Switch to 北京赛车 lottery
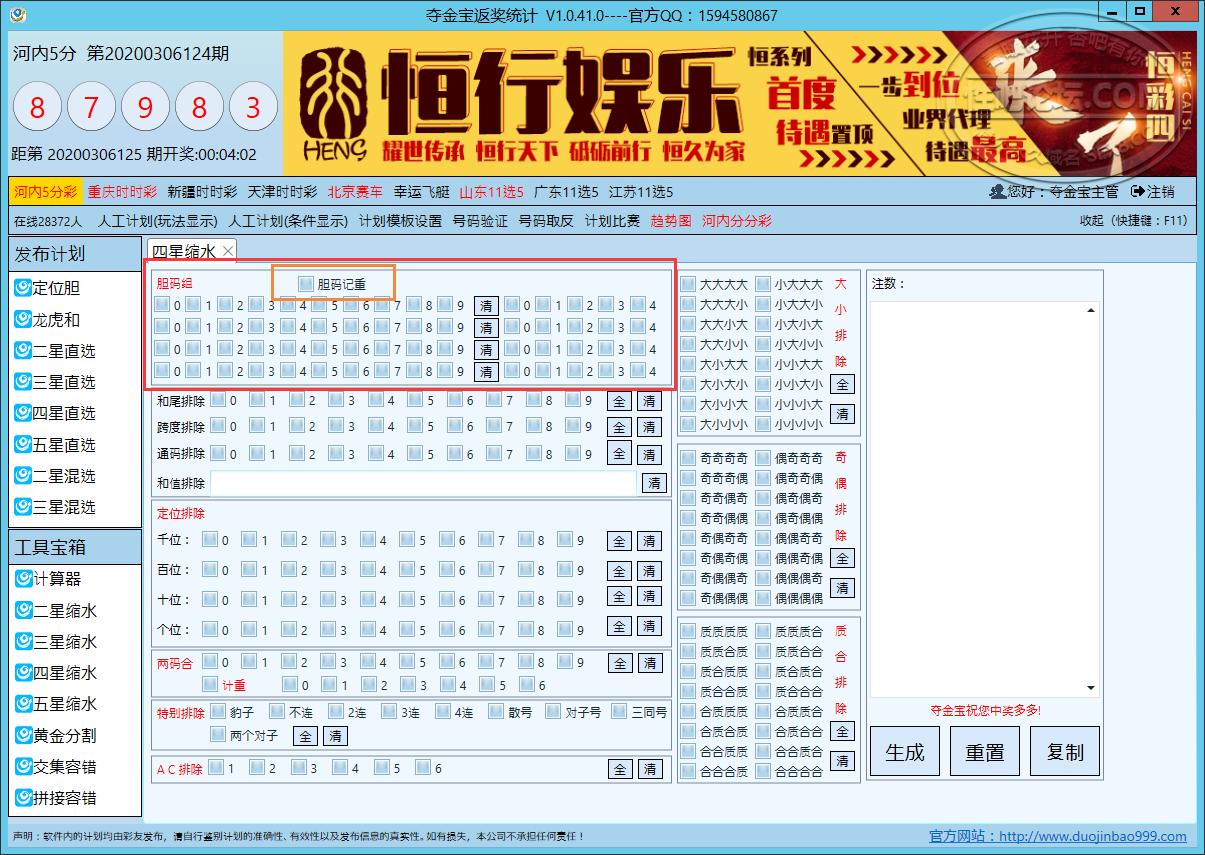 pyautogui.click(x=355, y=192)
